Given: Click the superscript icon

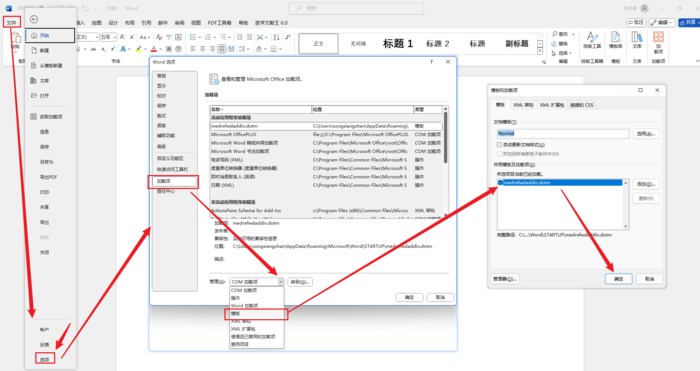Looking at the screenshot, I should (x=112, y=49).
